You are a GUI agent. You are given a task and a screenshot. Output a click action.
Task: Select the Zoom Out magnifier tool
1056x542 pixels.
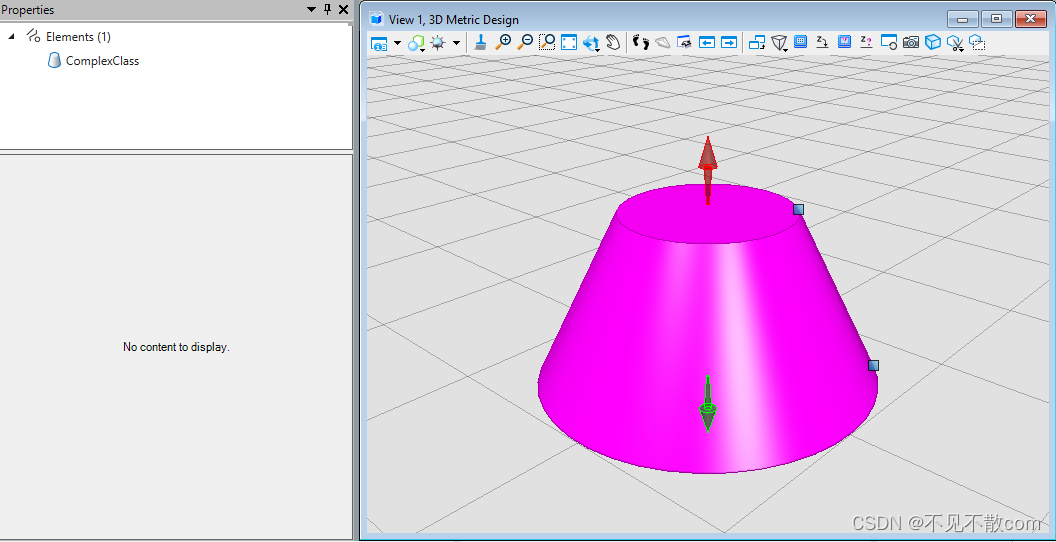(x=525, y=43)
